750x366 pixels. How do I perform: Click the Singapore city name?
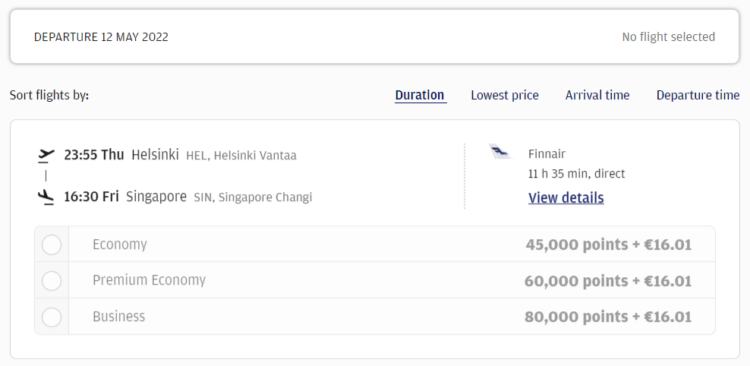pos(156,197)
